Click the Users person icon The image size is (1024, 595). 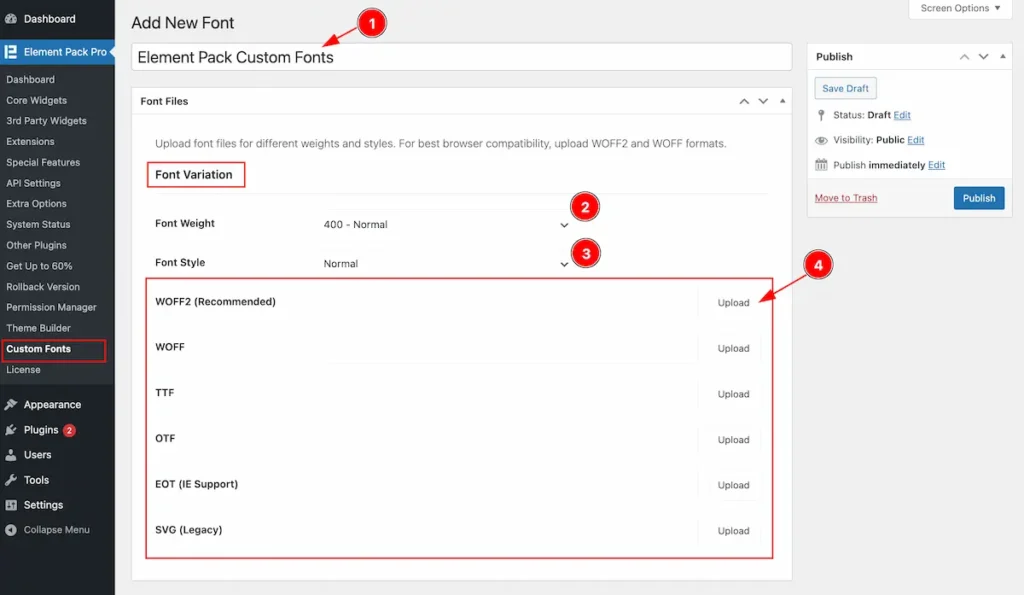point(11,455)
